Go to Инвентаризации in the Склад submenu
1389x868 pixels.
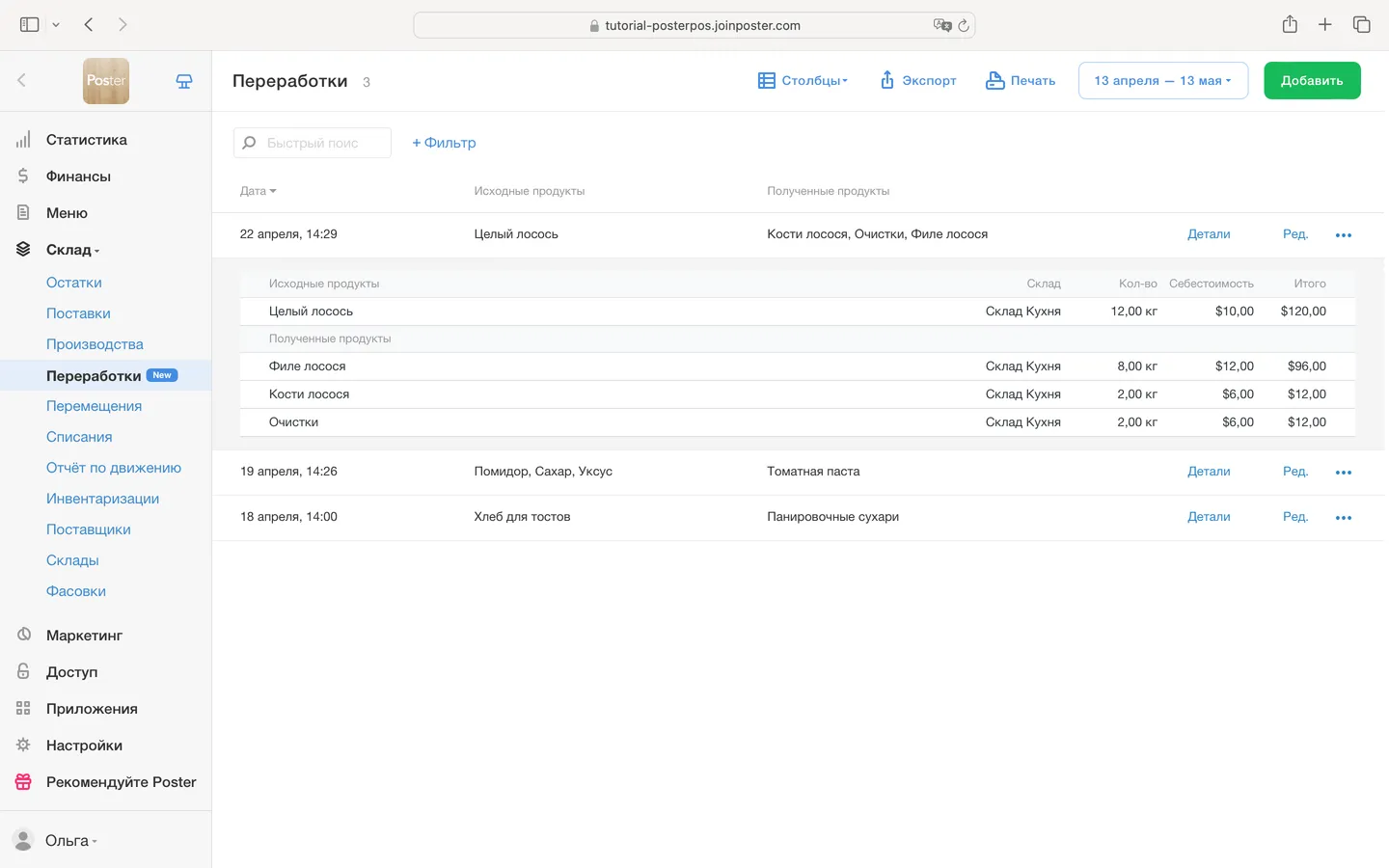pyautogui.click(x=102, y=499)
